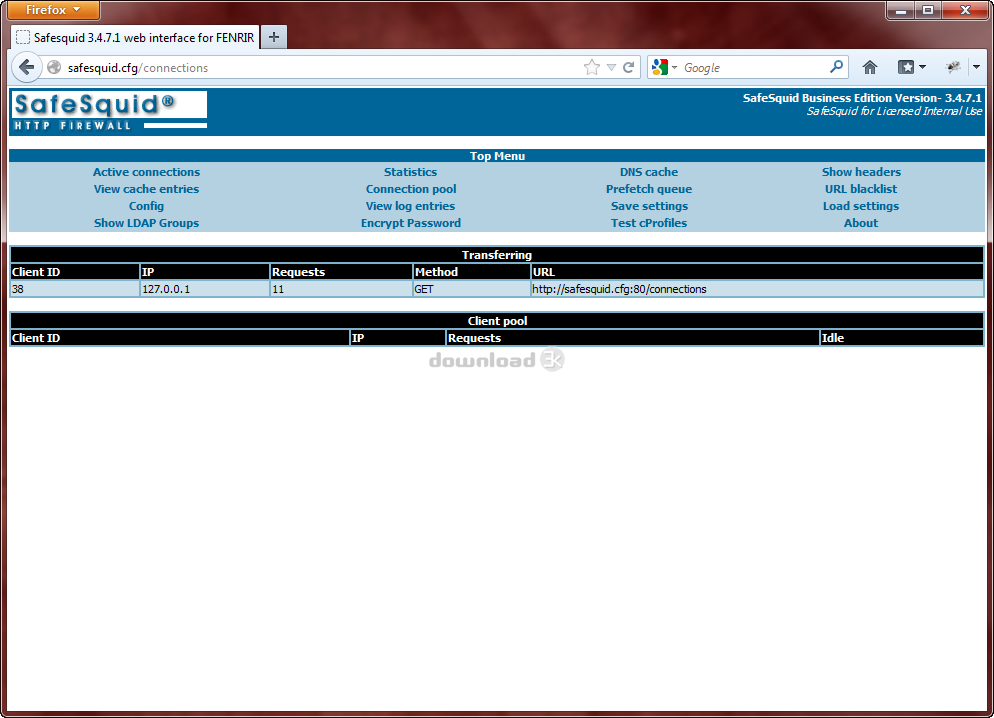Maximize the Firefox window
Image resolution: width=994 pixels, height=718 pixels.
click(928, 10)
